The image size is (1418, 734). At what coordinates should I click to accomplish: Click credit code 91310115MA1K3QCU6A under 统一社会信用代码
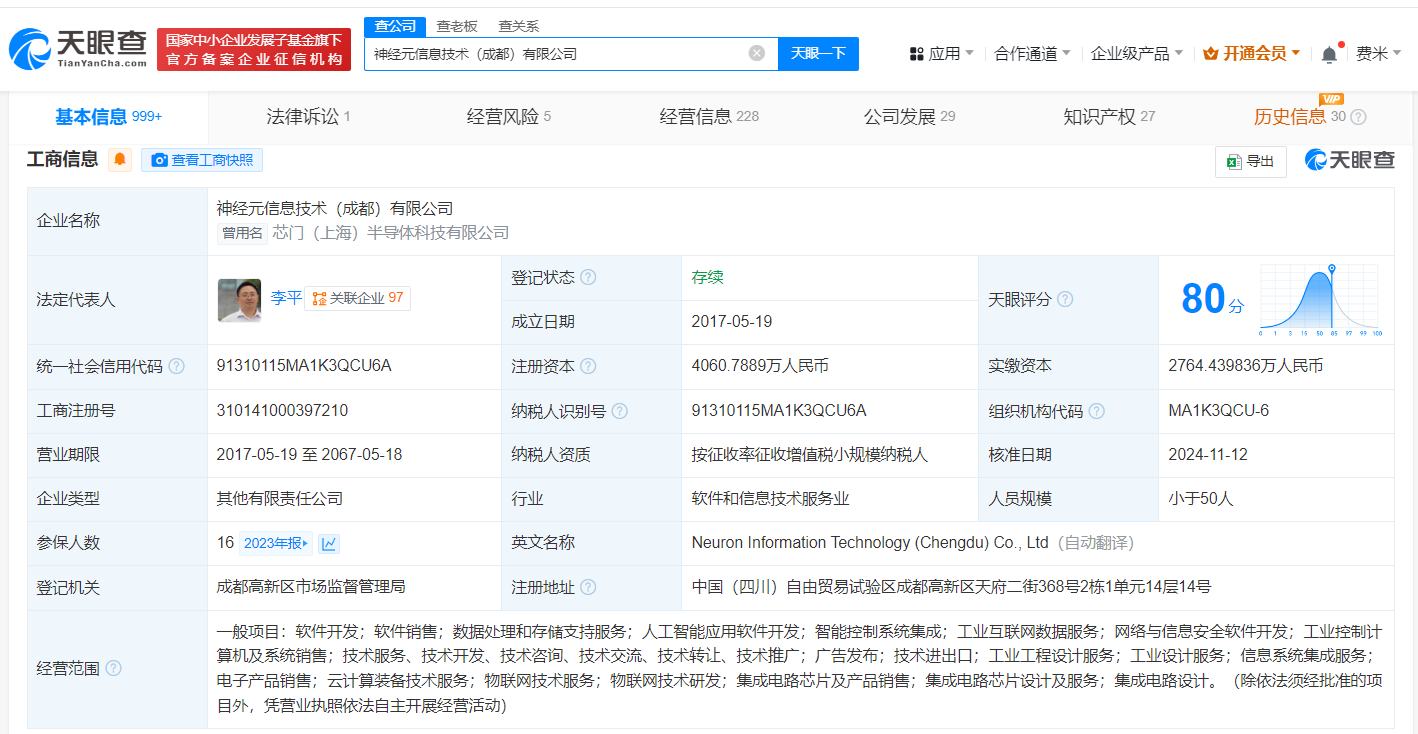point(304,366)
